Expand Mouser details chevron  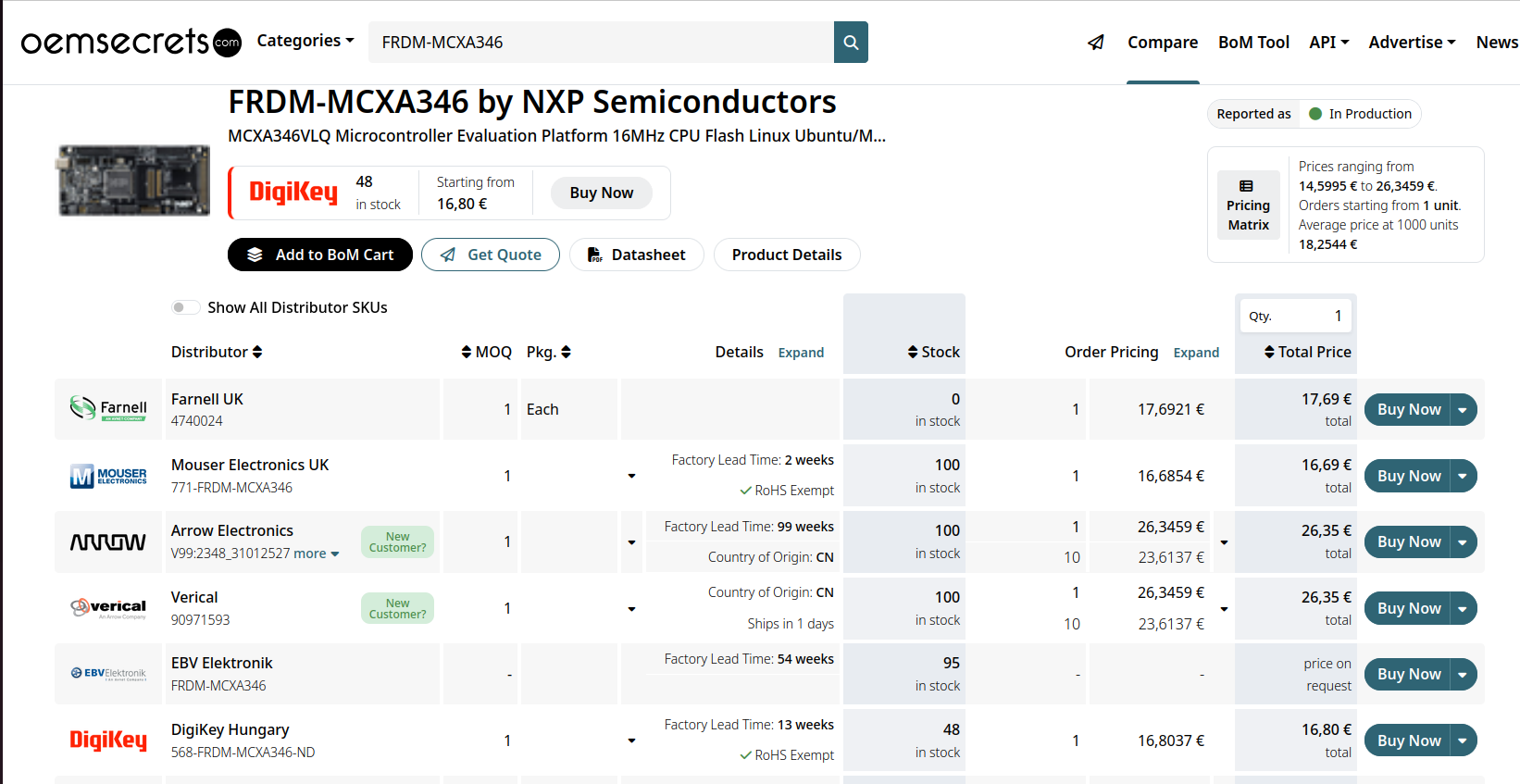coord(631,476)
